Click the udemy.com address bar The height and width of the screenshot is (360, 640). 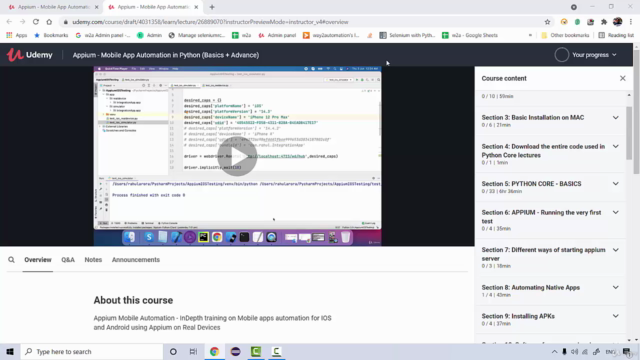pos(302,22)
